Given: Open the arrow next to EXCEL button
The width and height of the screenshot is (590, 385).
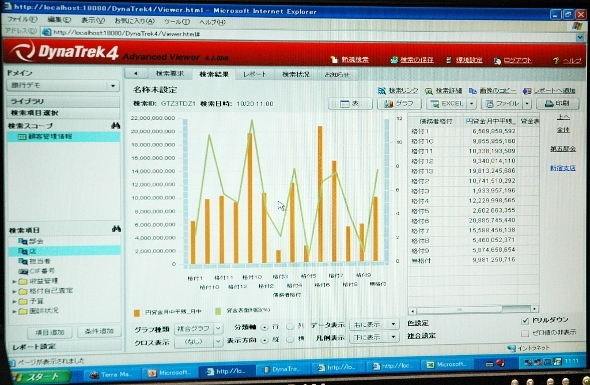Looking at the screenshot, I should point(471,103).
